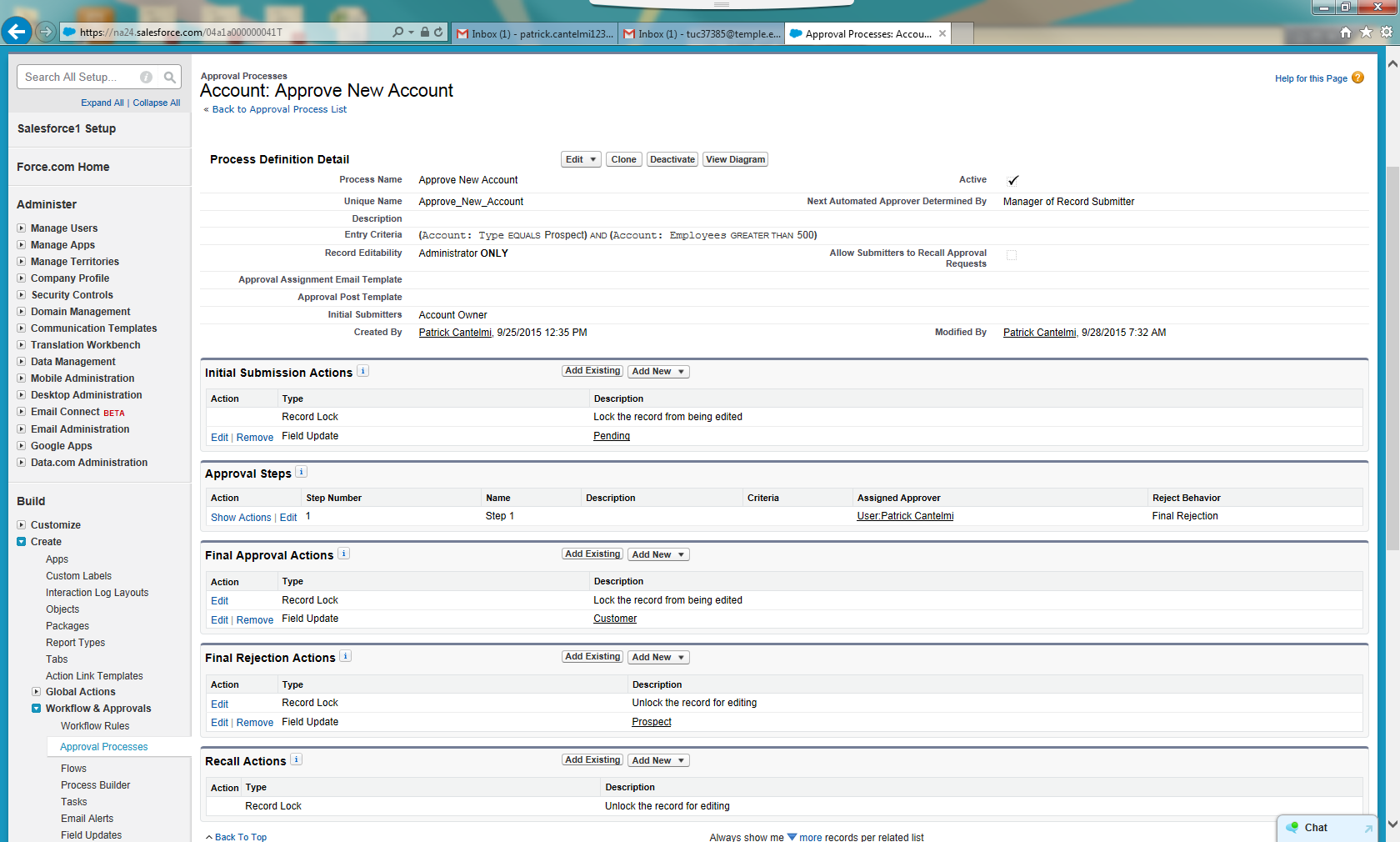
Task: Expand the Manage Users section in sidebar
Action: click(22, 228)
